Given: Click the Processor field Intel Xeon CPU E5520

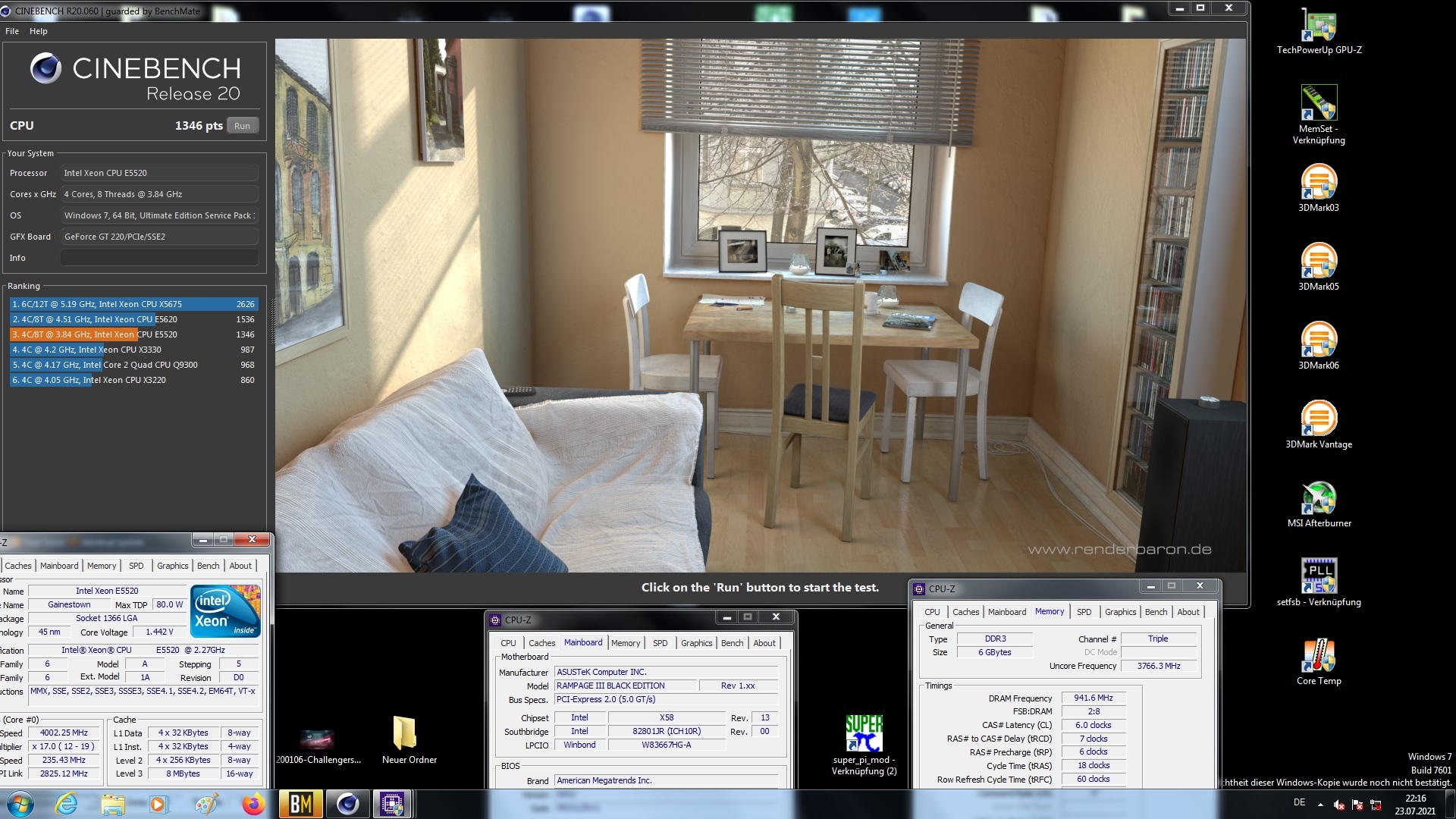Looking at the screenshot, I should 159,173.
